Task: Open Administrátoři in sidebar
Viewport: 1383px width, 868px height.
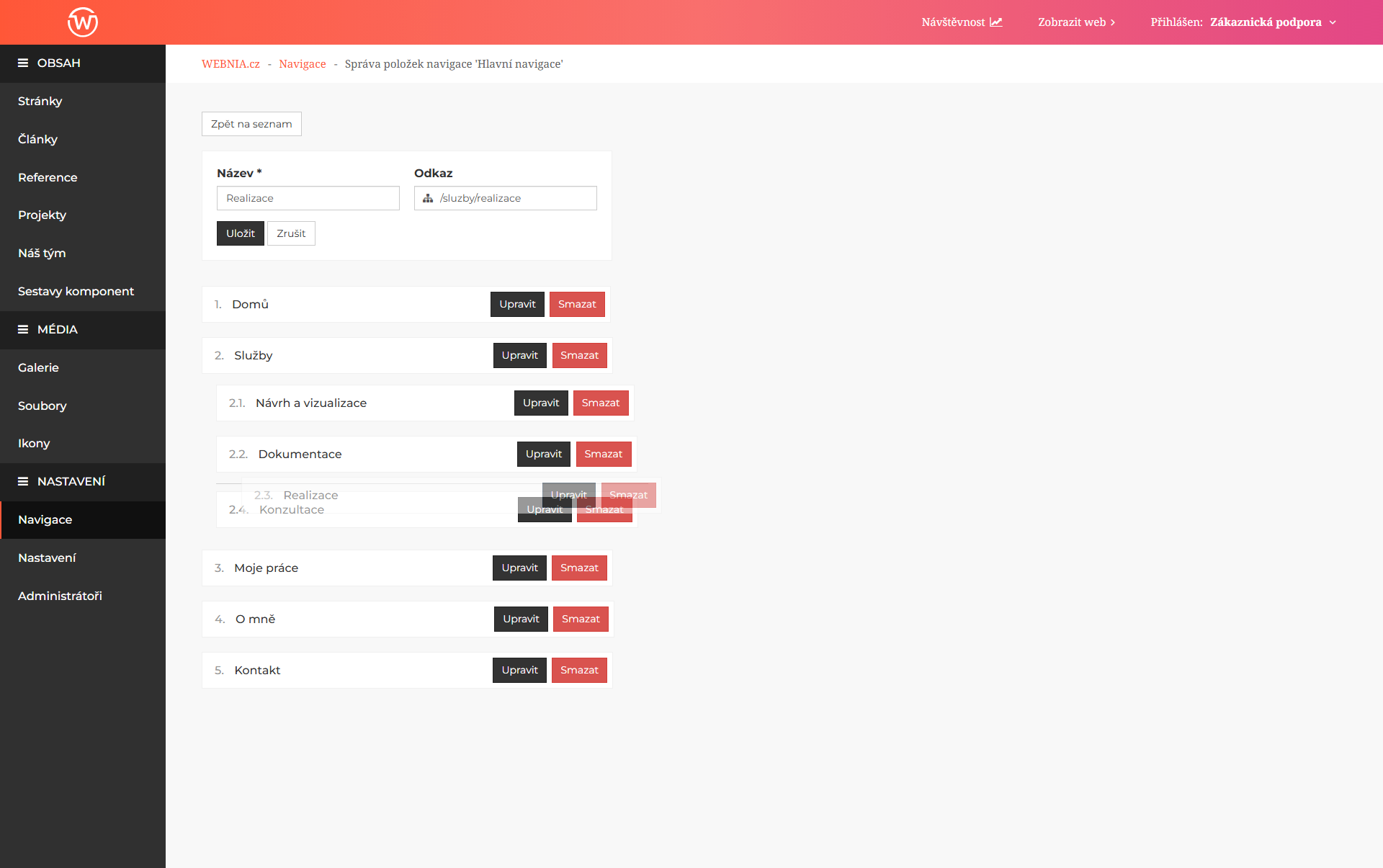Action: pyautogui.click(x=83, y=596)
